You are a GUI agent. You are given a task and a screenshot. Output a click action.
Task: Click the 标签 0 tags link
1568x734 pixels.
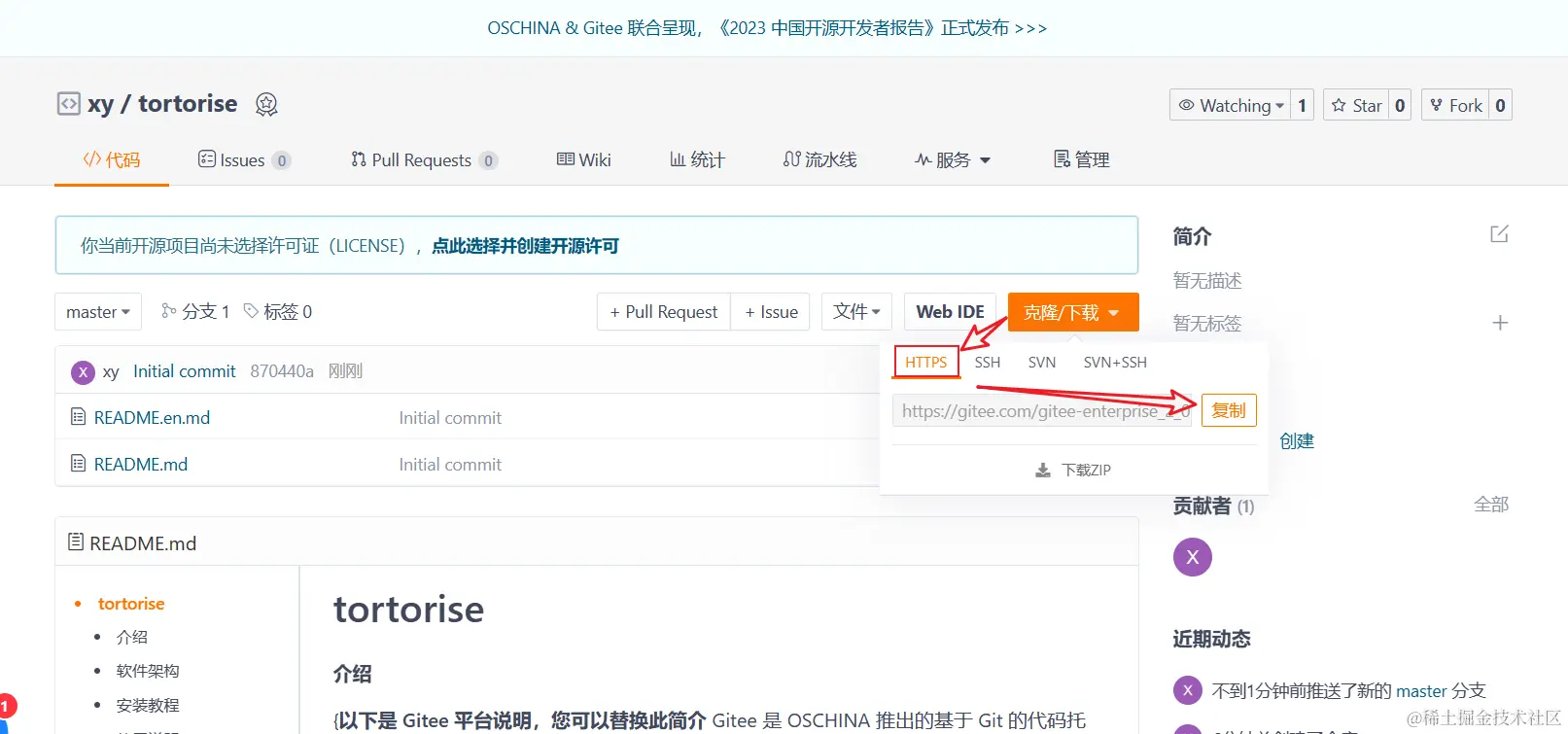tap(278, 311)
